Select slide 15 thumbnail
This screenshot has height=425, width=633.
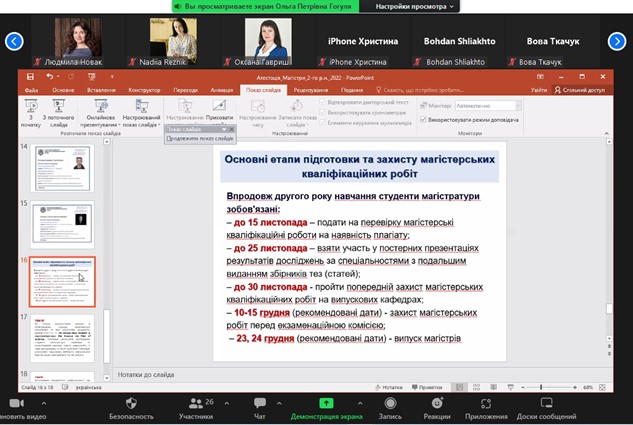(x=62, y=224)
